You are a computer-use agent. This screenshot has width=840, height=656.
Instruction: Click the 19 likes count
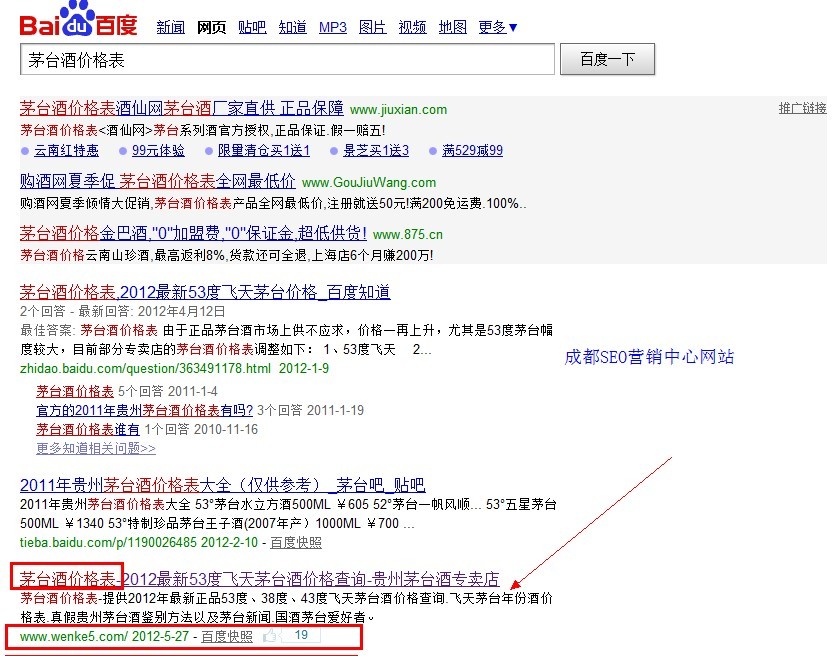[301, 635]
